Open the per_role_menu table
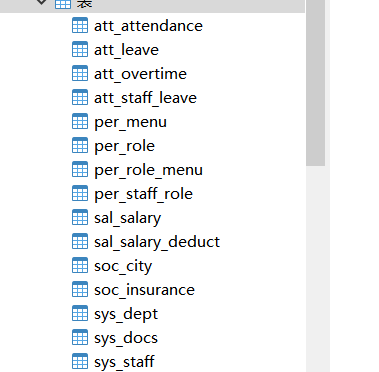 click(148, 170)
